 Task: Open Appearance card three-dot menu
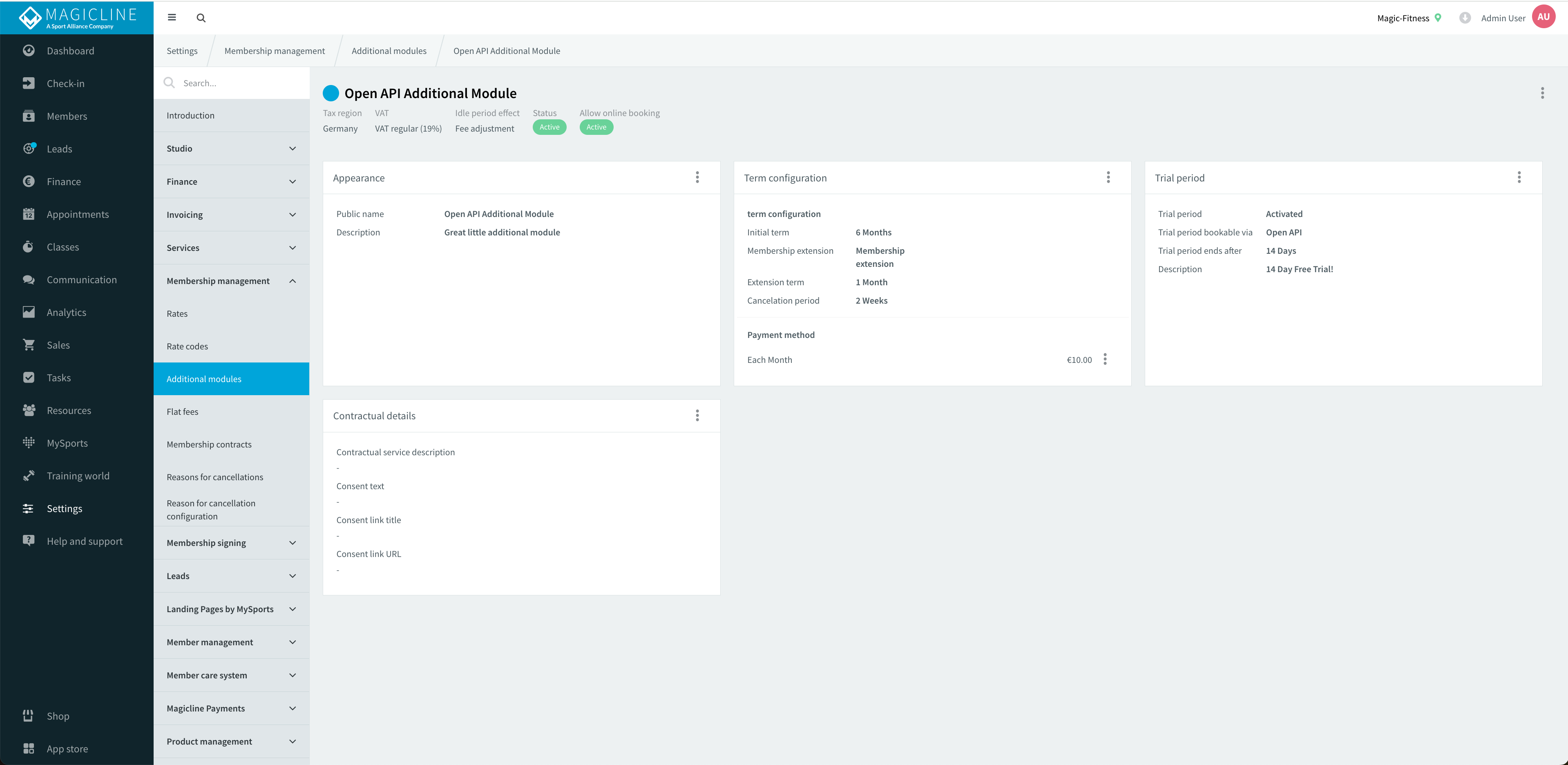(x=697, y=177)
